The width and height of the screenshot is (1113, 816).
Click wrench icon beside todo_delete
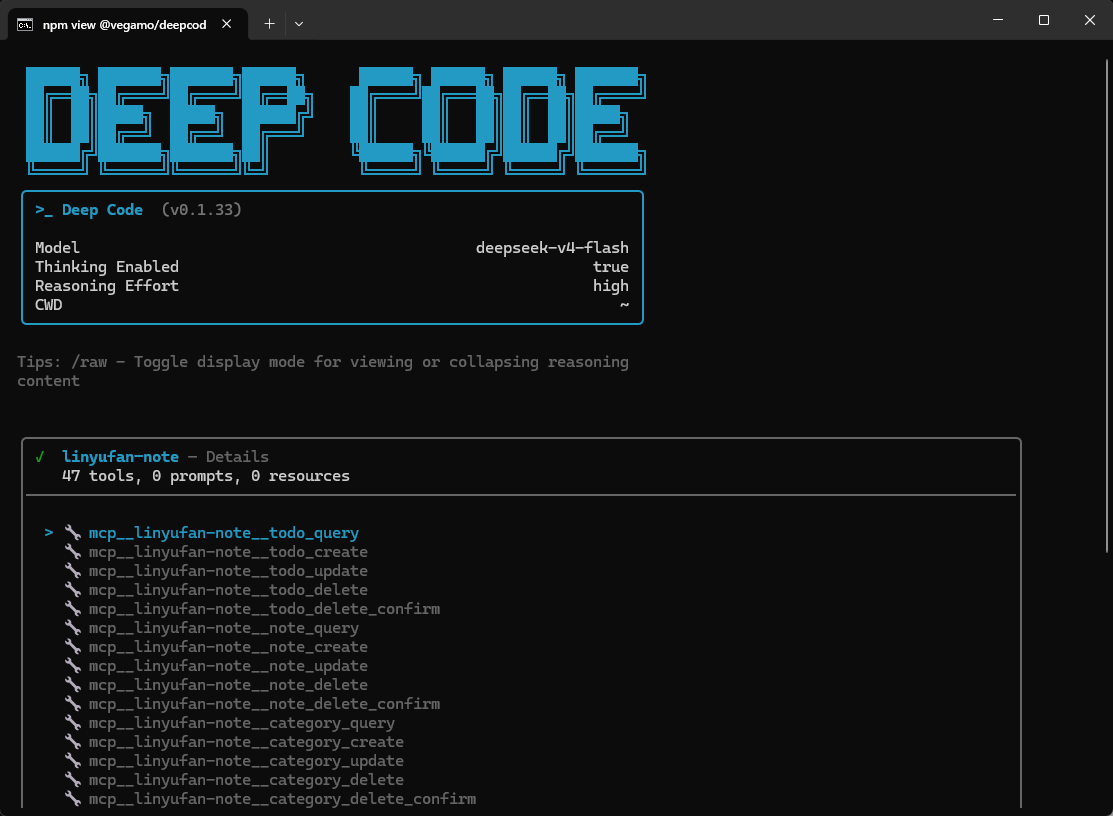coord(72,590)
